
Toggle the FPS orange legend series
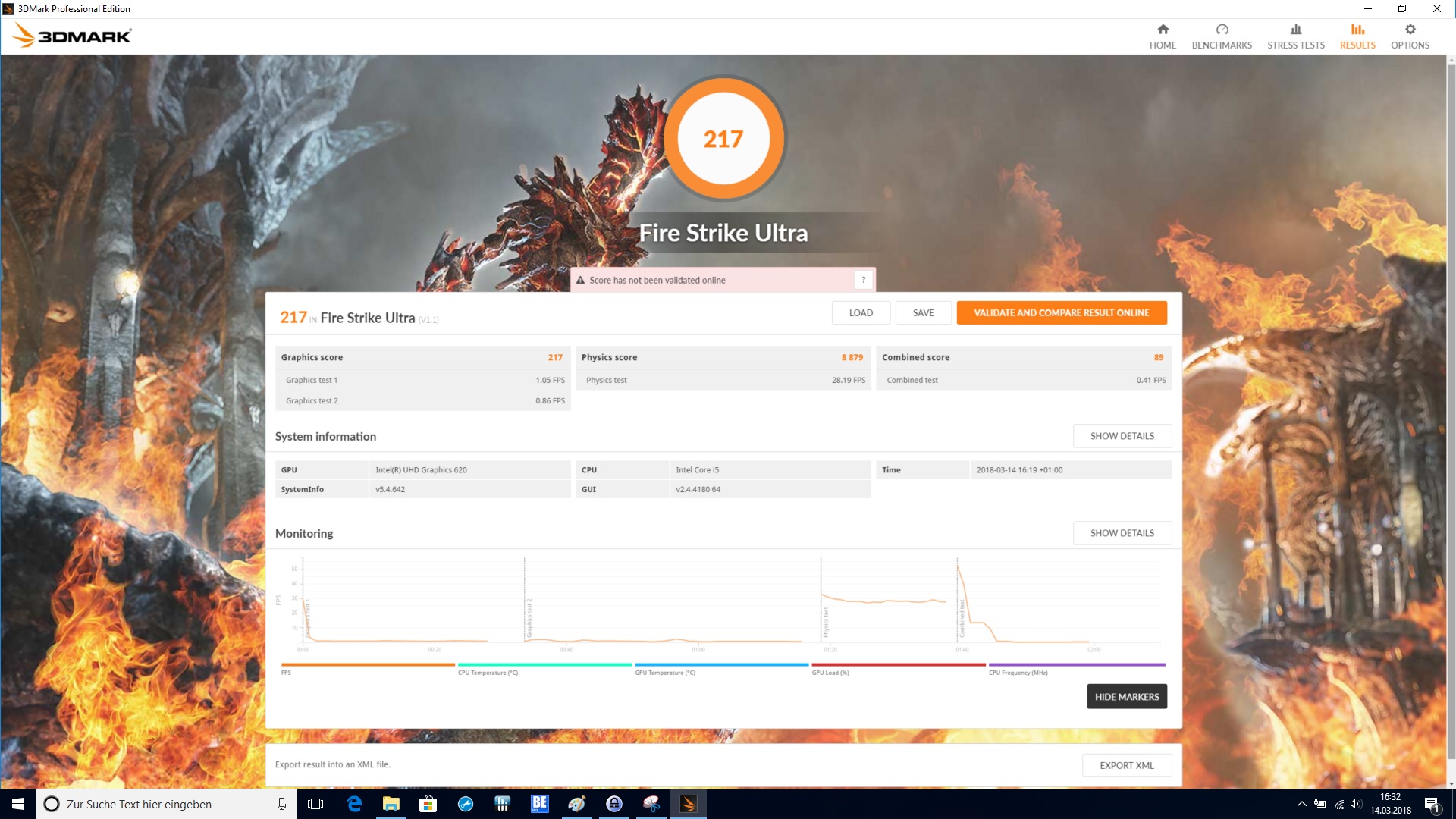367,665
